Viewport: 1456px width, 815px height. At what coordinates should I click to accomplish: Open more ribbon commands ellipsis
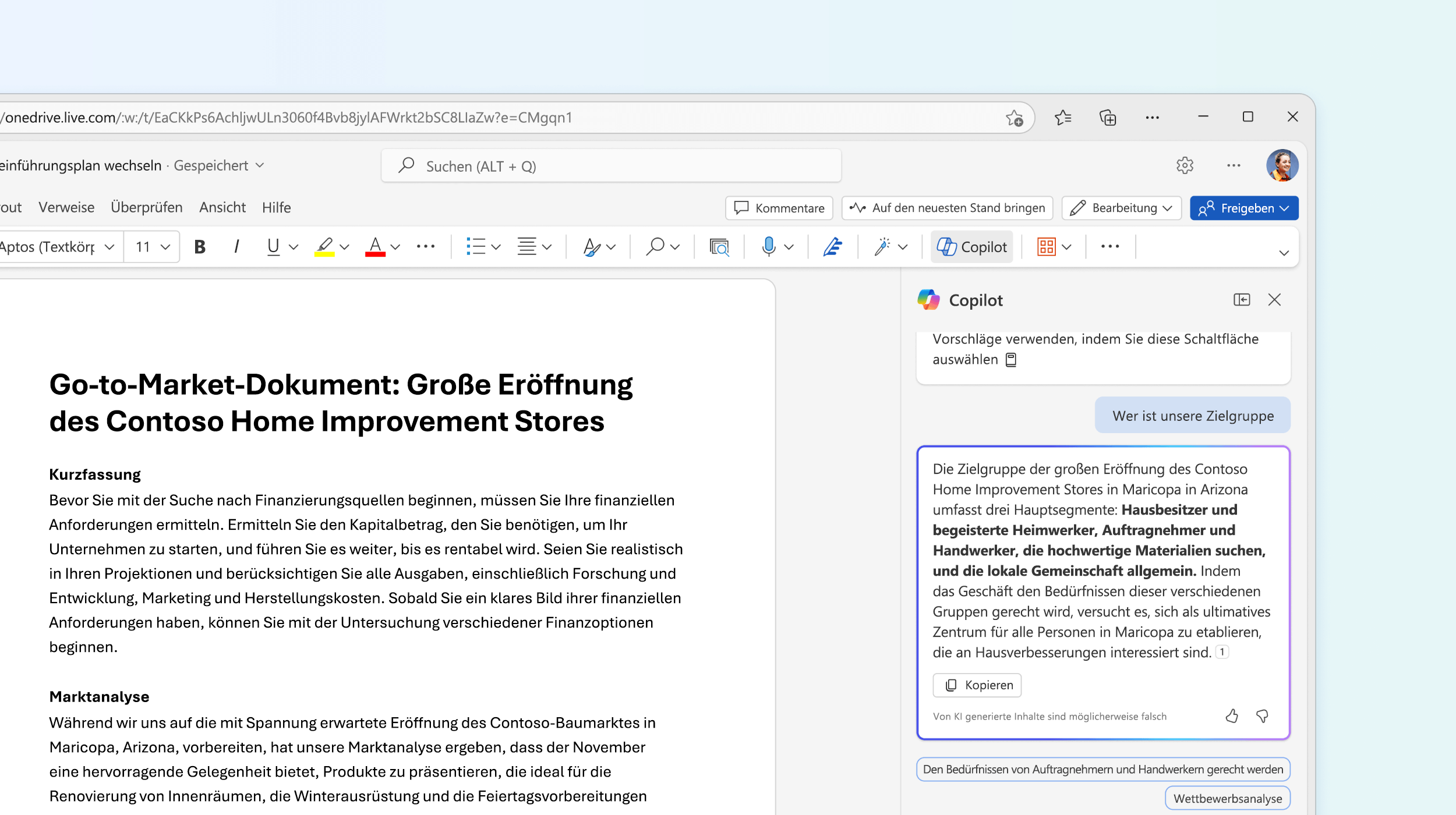[1110, 247]
